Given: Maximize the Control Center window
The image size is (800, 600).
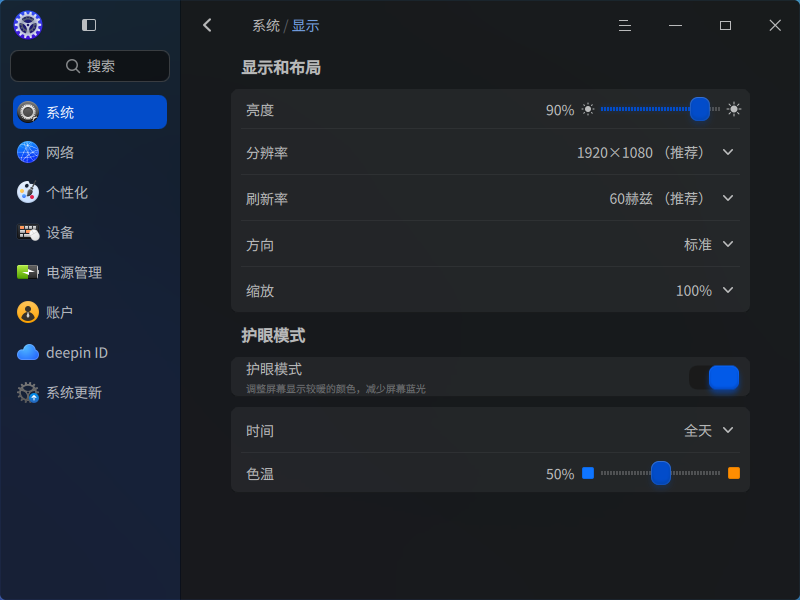Looking at the screenshot, I should tap(725, 26).
